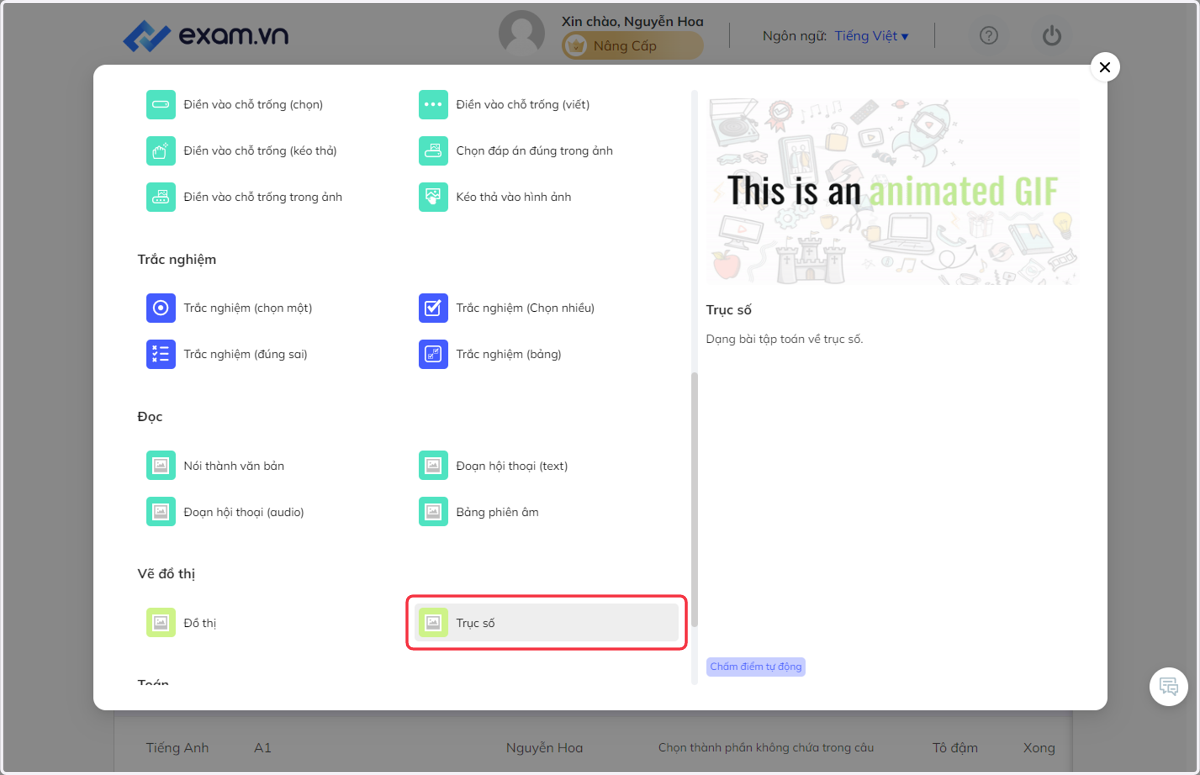Click the 'Điền vào chỗ trống trong ảnh' icon

161,197
